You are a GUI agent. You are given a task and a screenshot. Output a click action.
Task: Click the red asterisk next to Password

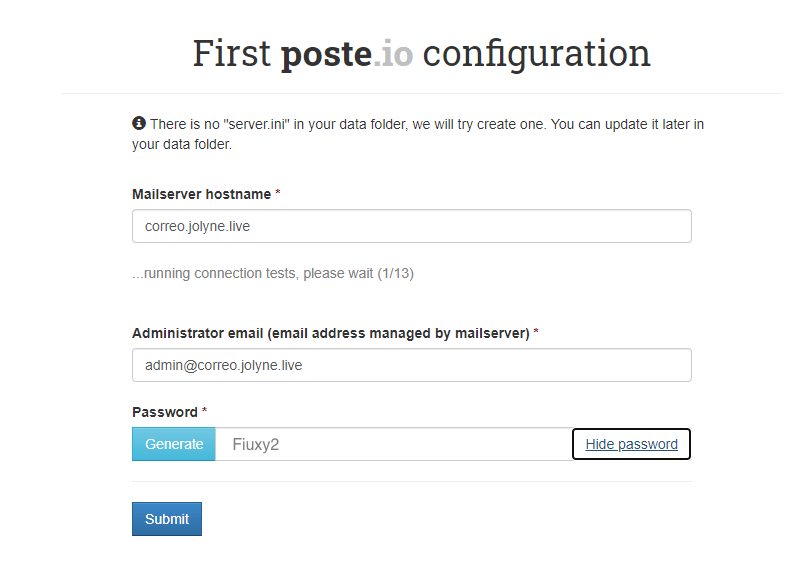point(205,412)
